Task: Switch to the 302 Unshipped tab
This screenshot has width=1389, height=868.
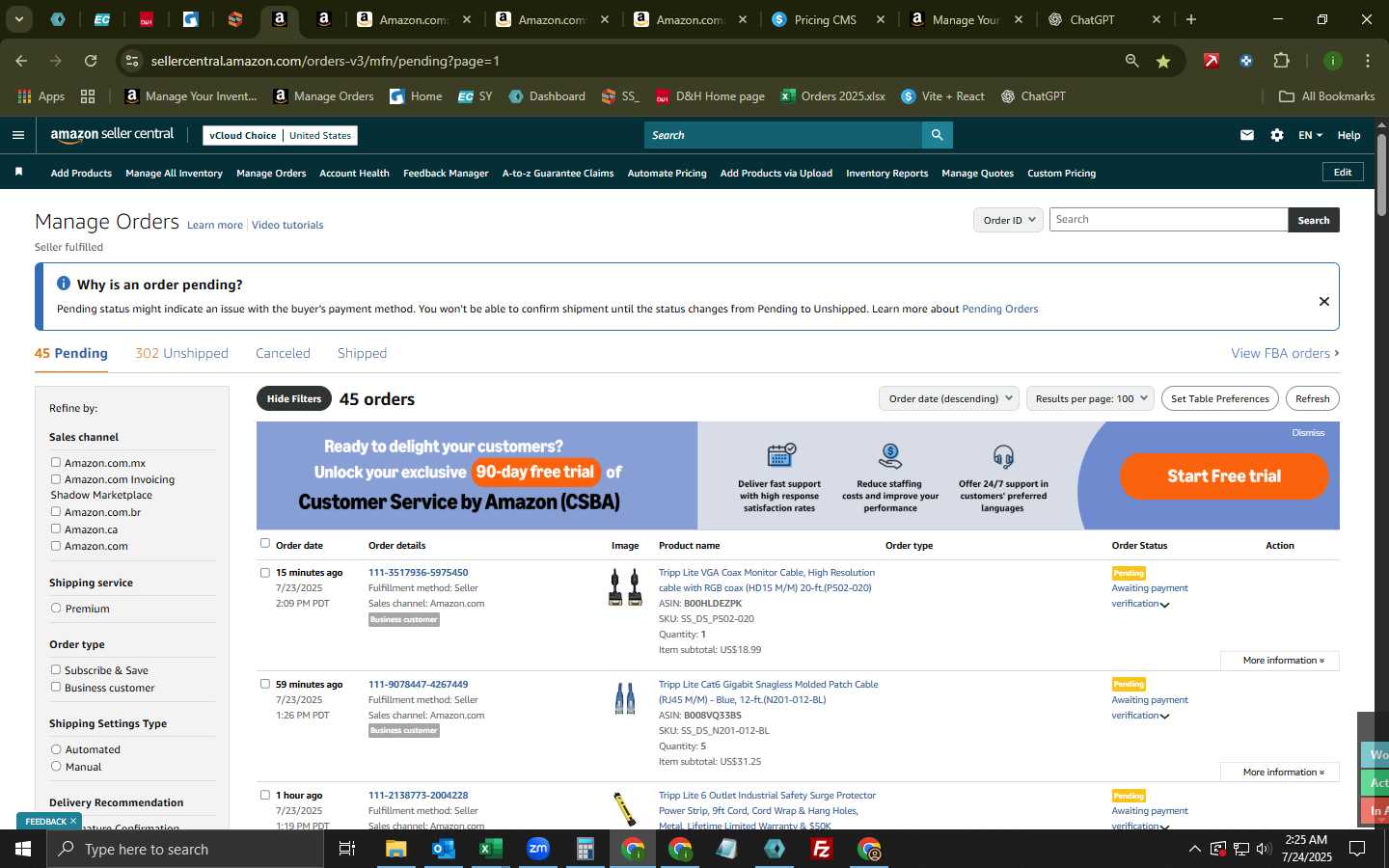Action: (181, 353)
